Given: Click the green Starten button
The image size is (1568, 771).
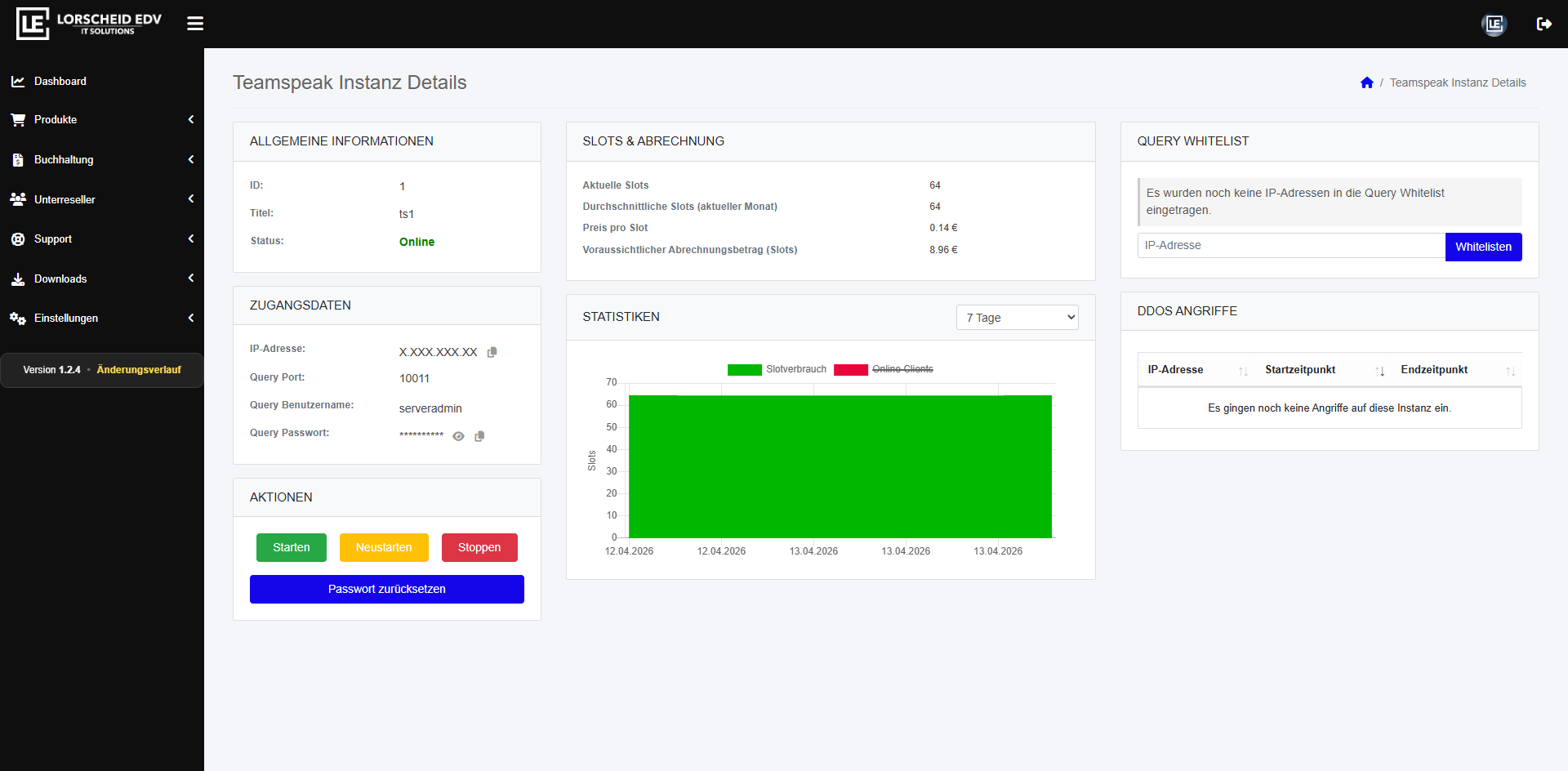Looking at the screenshot, I should (x=292, y=547).
